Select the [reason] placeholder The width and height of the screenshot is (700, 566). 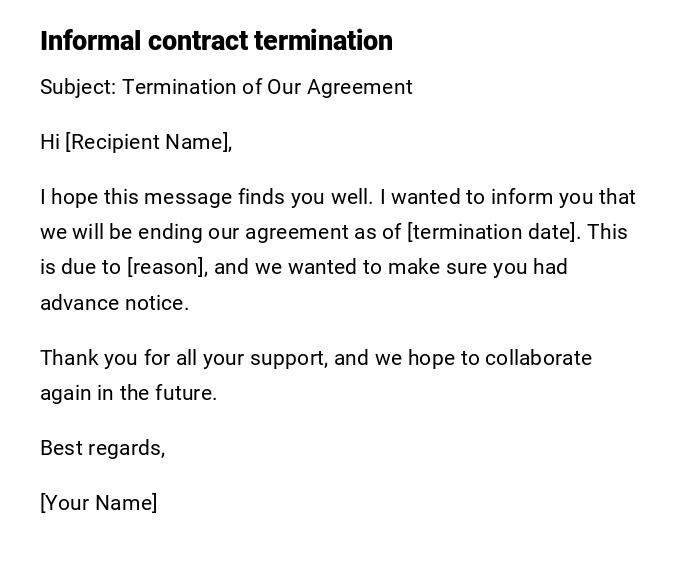coord(167,267)
